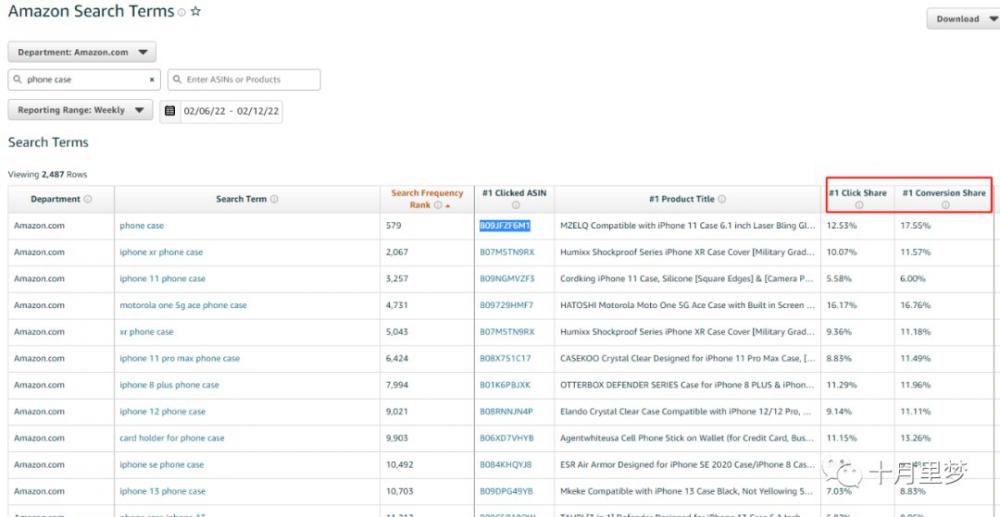Click the star favorite icon beside Amazon Search Terms
1000x517 pixels.
pyautogui.click(x=196, y=11)
